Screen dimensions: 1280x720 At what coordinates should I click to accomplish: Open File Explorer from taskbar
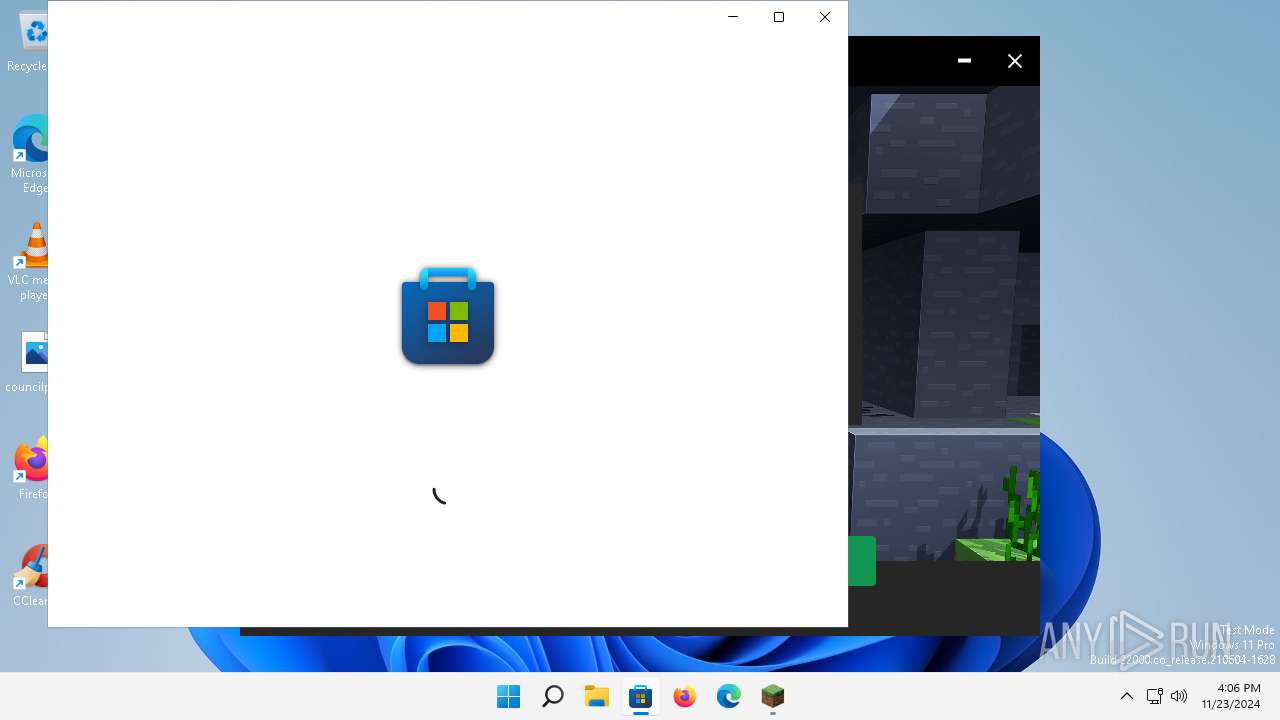tap(596, 696)
